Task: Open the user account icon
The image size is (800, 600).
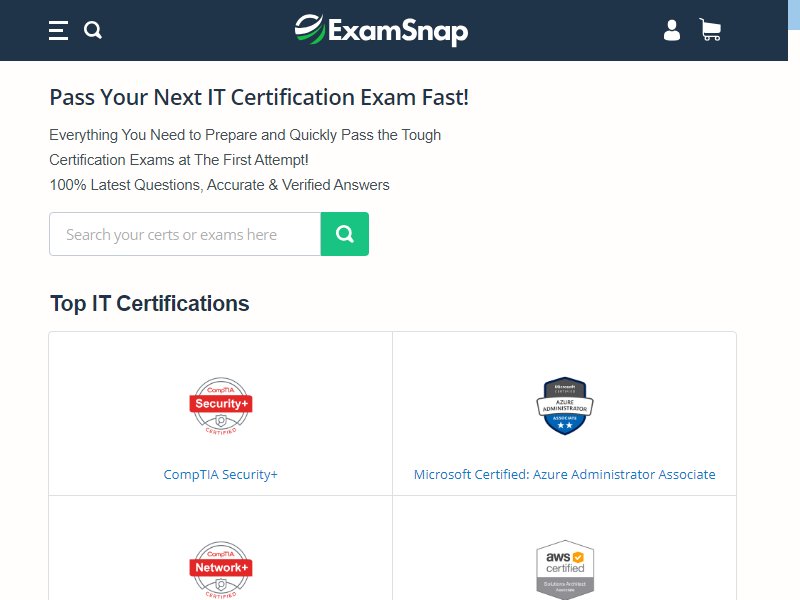Action: (671, 31)
